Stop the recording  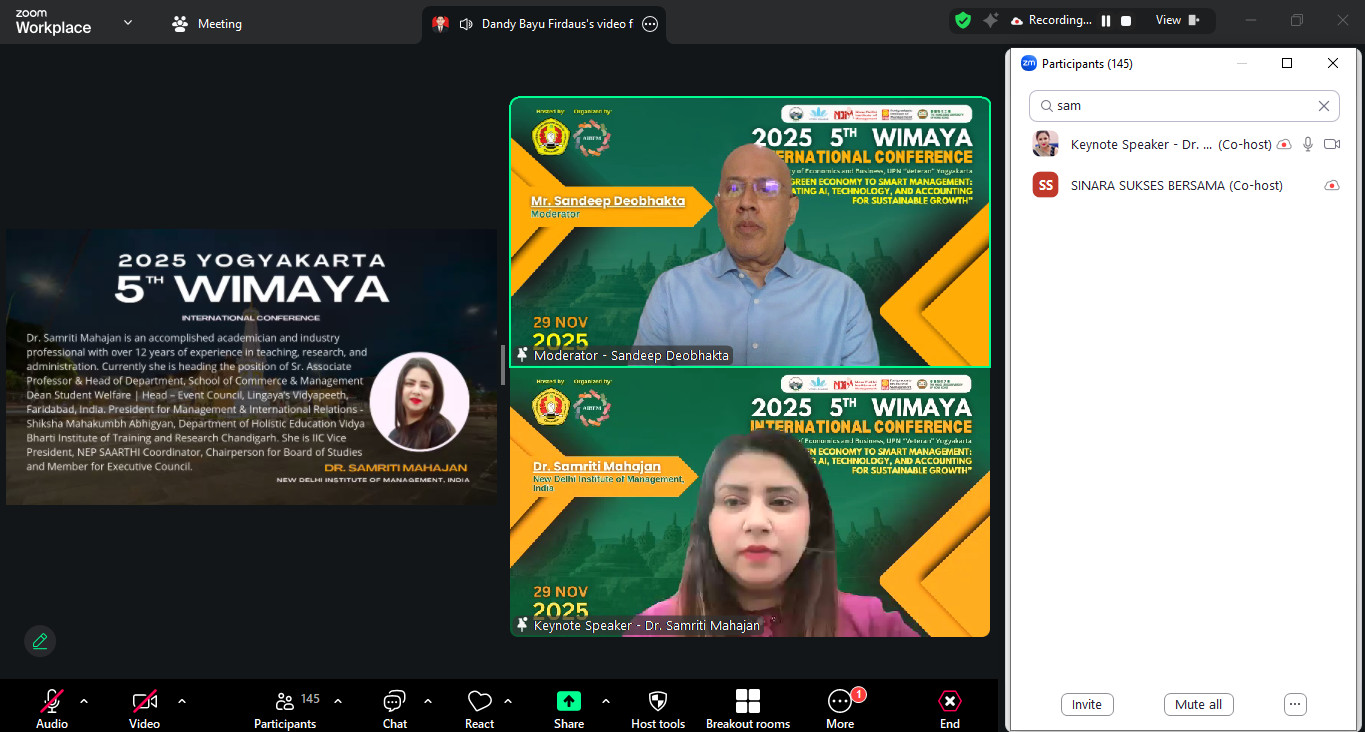1126,21
